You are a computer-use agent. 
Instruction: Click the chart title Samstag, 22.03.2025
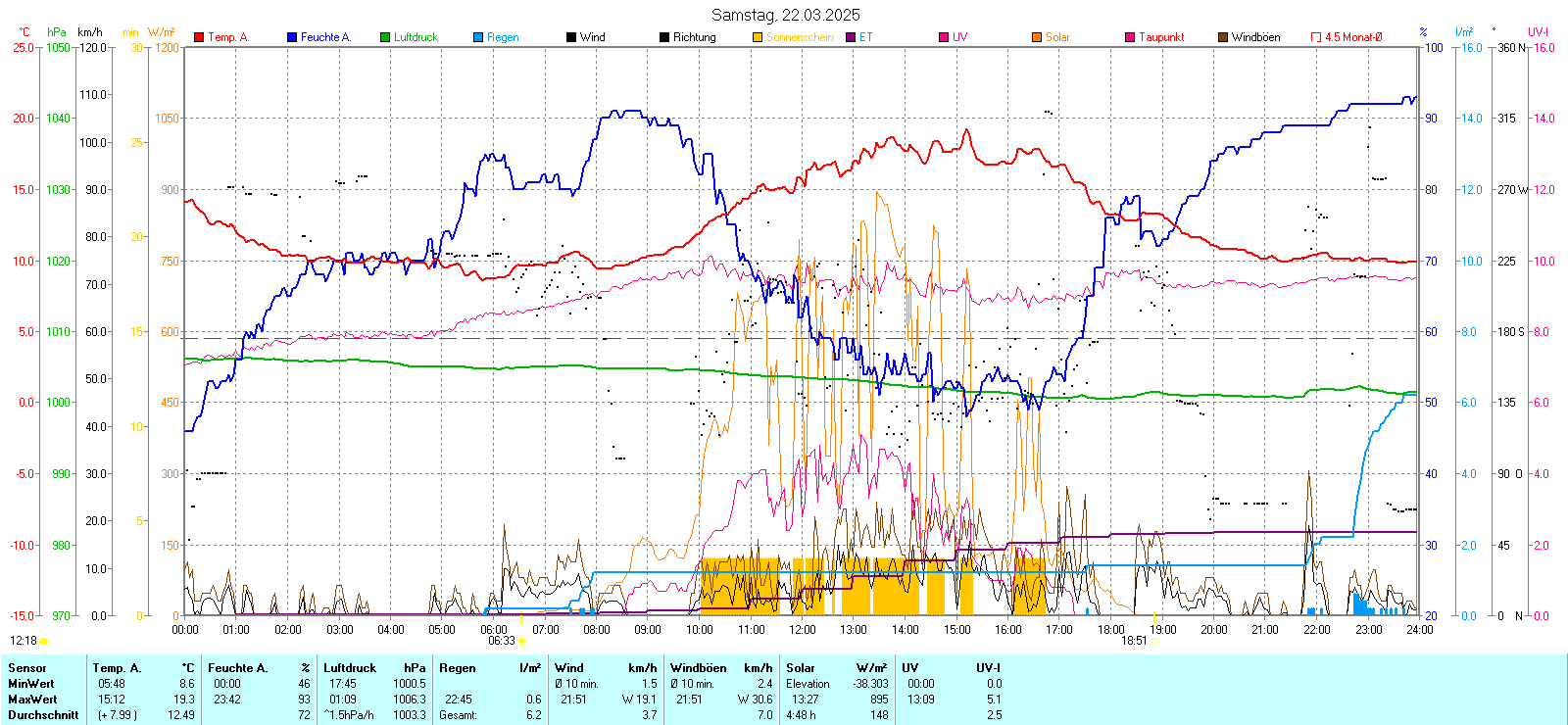(785, 15)
